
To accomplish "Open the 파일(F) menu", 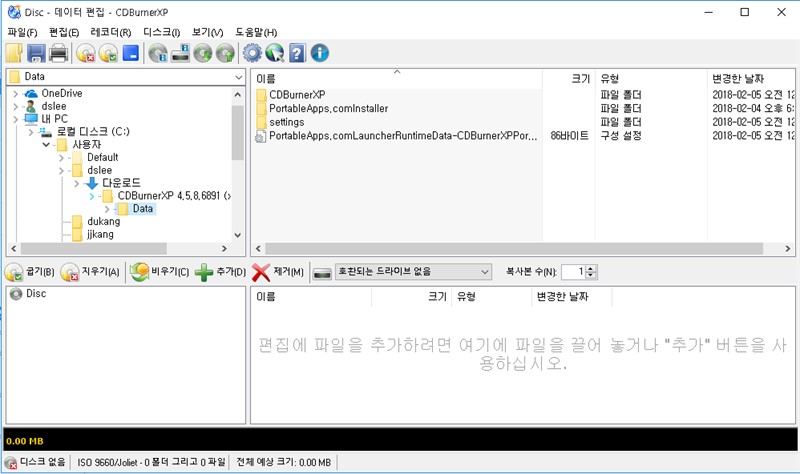I will pyautogui.click(x=22, y=32).
